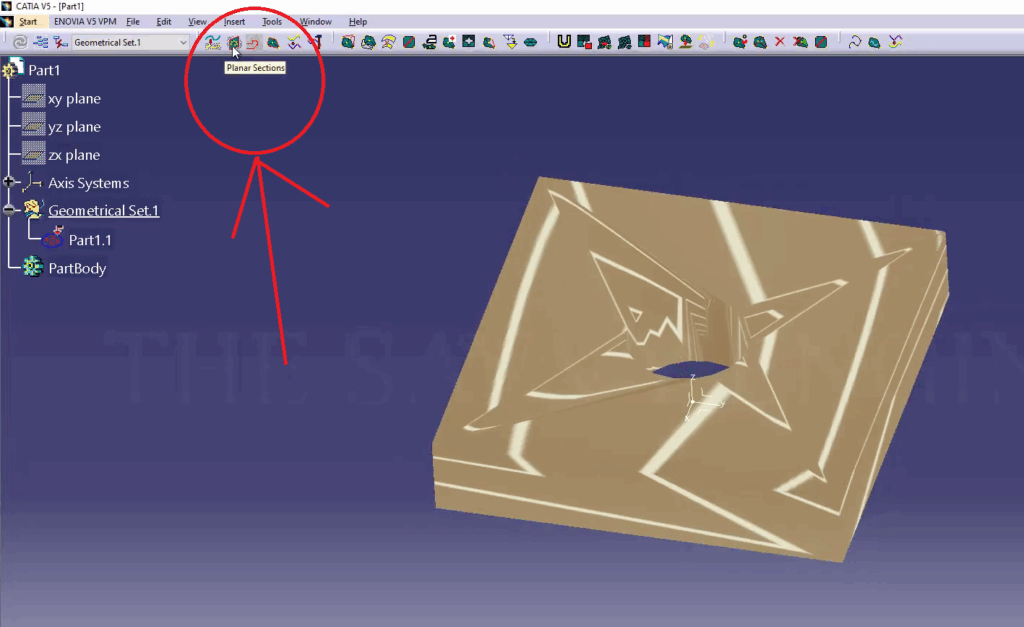The width and height of the screenshot is (1024, 627).
Task: Select the Part1 root node
Action: tap(44, 70)
